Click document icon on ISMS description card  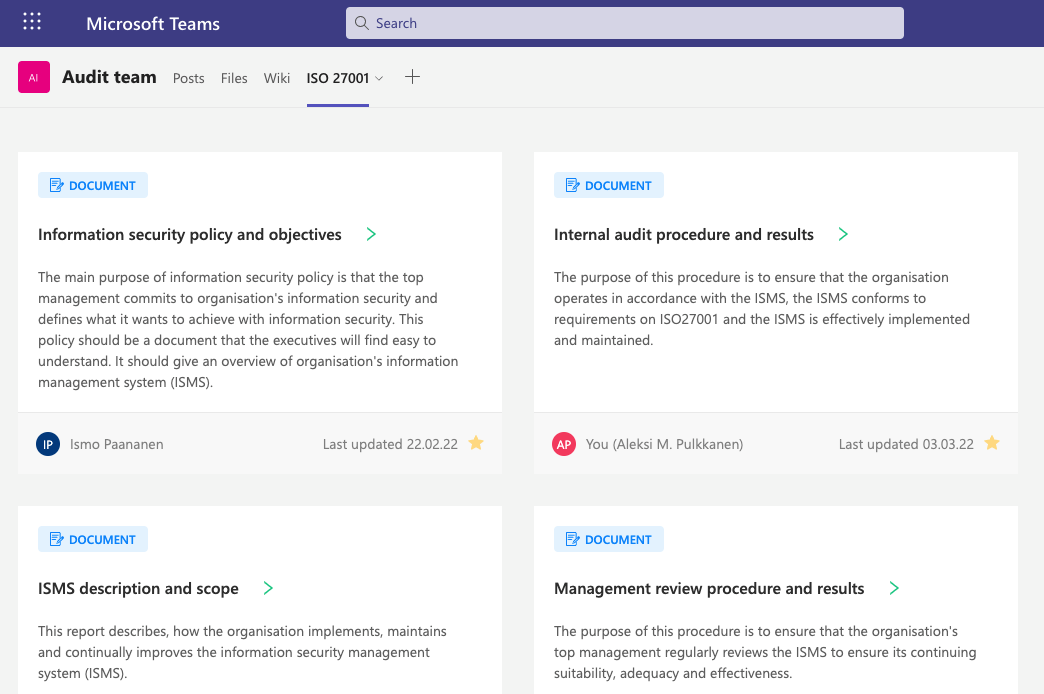click(57, 539)
